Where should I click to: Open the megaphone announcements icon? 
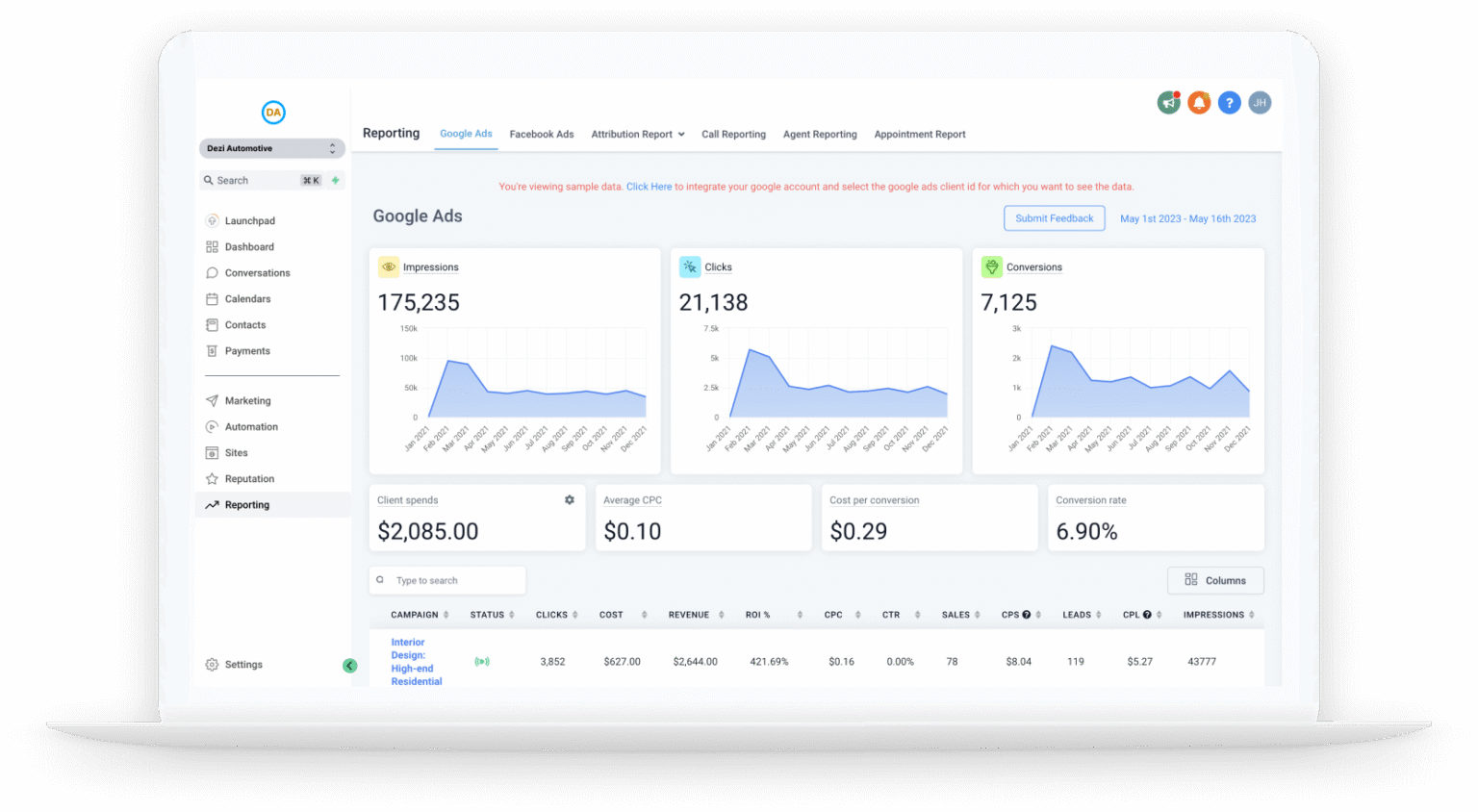pos(1168,103)
